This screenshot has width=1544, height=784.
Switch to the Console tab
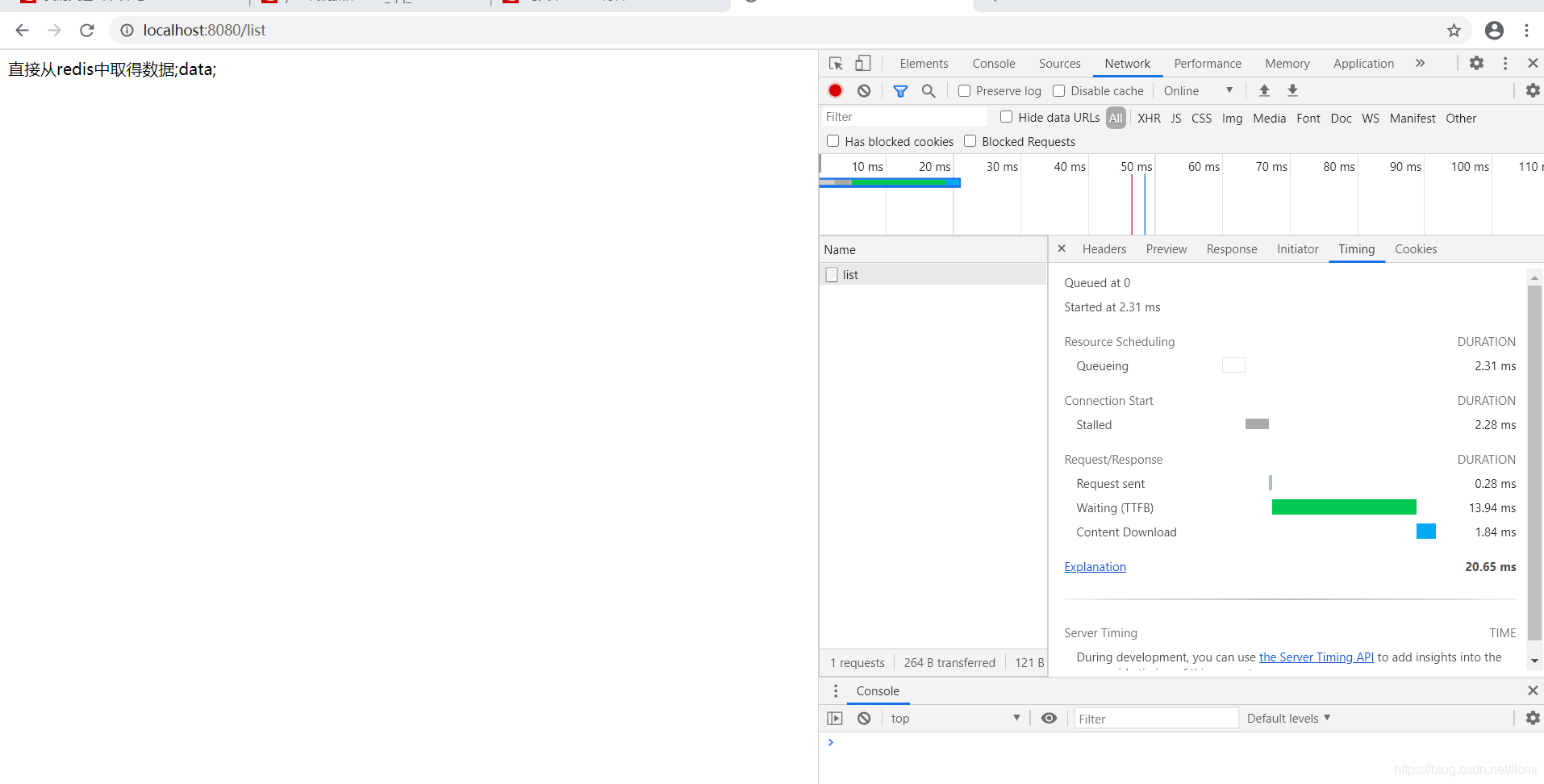994,64
